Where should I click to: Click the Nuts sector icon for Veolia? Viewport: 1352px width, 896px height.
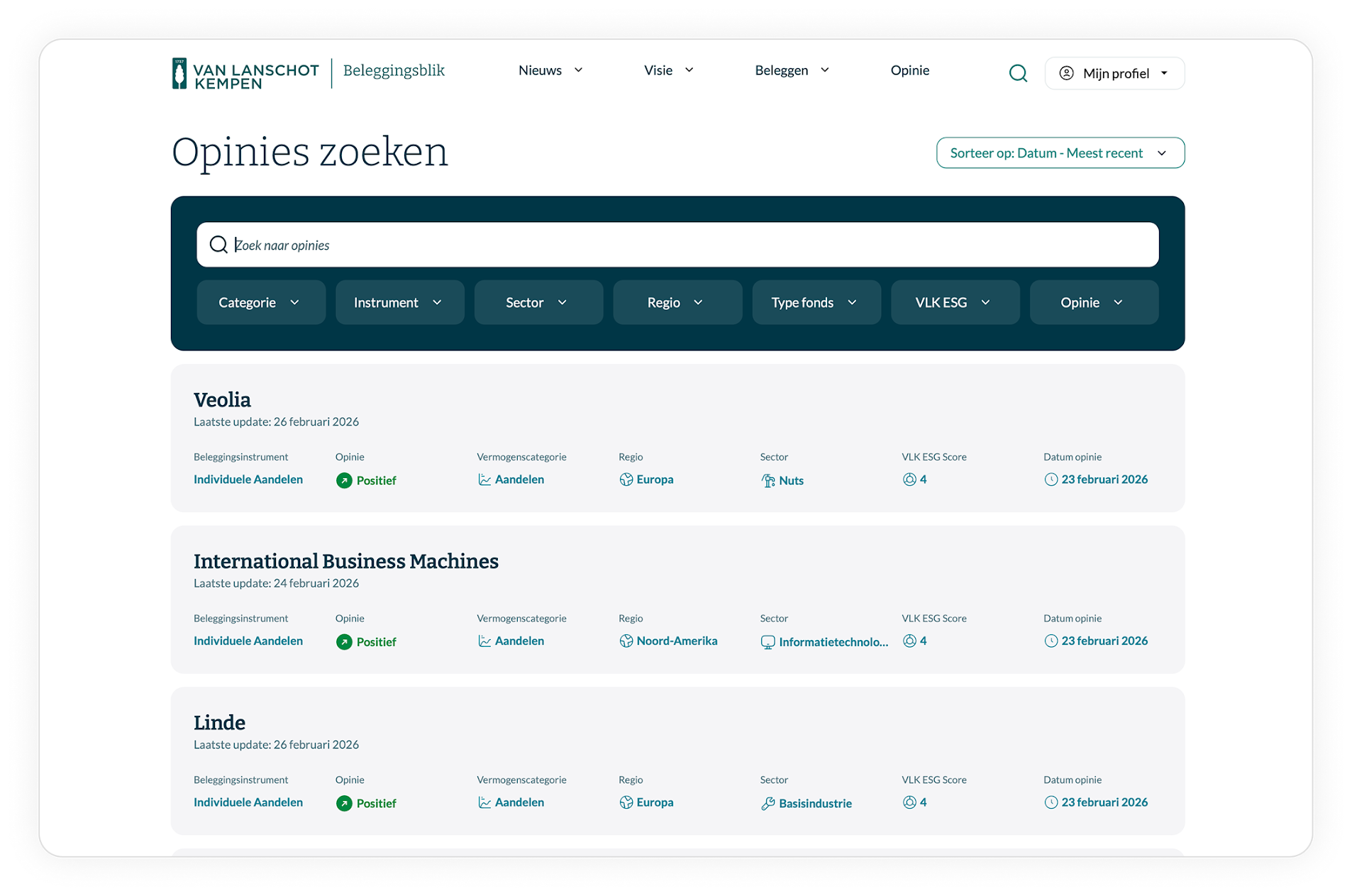click(768, 481)
